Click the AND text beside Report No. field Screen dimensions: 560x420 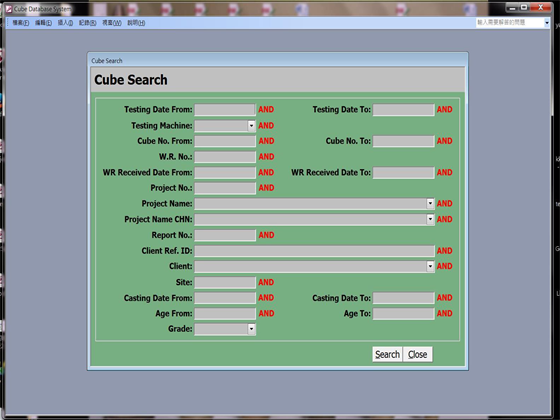pyautogui.click(x=266, y=235)
